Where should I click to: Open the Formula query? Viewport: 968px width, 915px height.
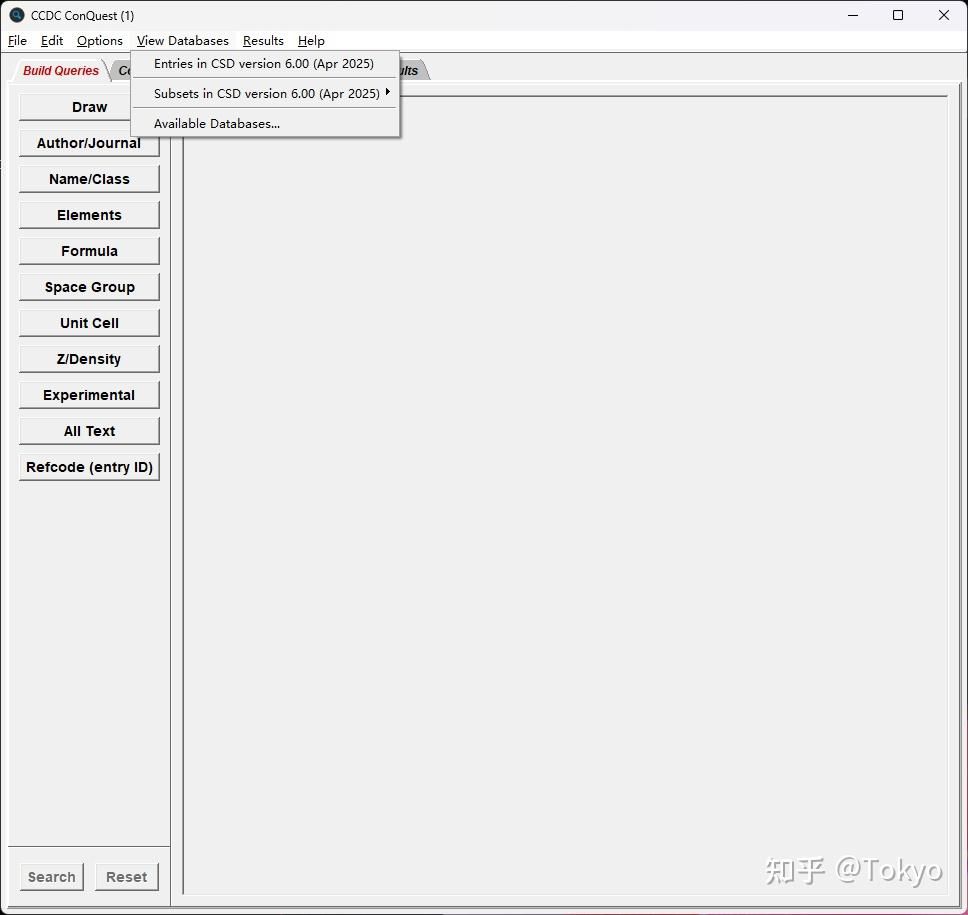tap(89, 251)
